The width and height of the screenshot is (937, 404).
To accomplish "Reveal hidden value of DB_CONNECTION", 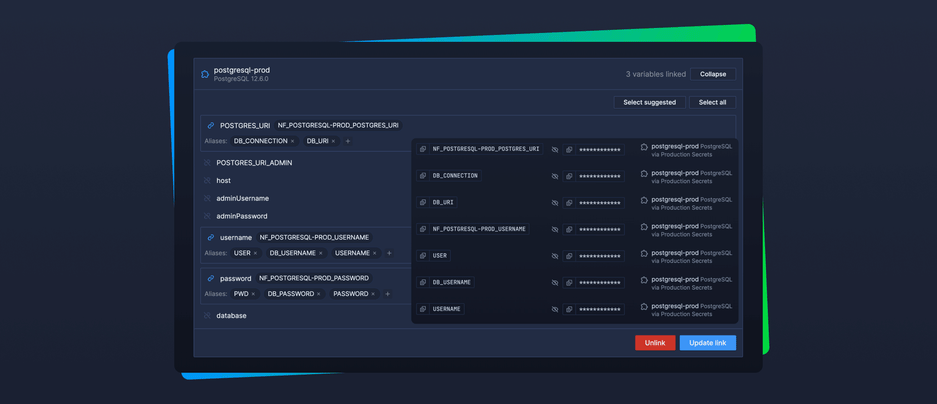I will (555, 176).
